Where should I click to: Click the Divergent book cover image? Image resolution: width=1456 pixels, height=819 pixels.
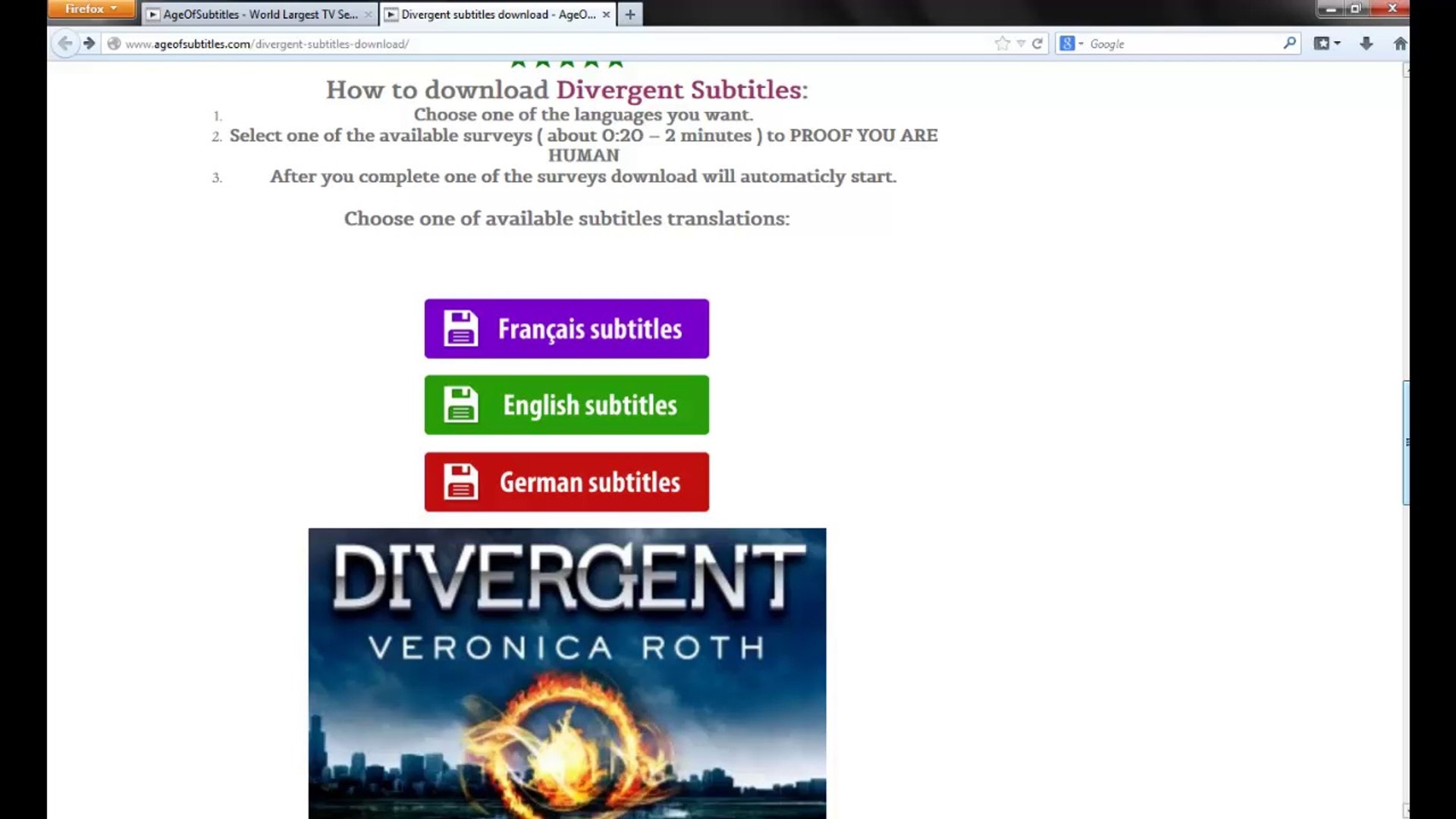[566, 673]
